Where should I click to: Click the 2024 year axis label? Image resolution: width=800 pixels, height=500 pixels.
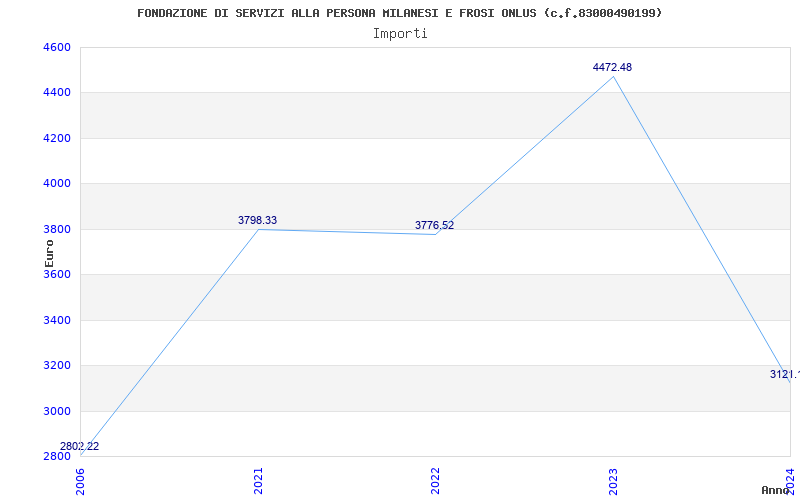790,481
